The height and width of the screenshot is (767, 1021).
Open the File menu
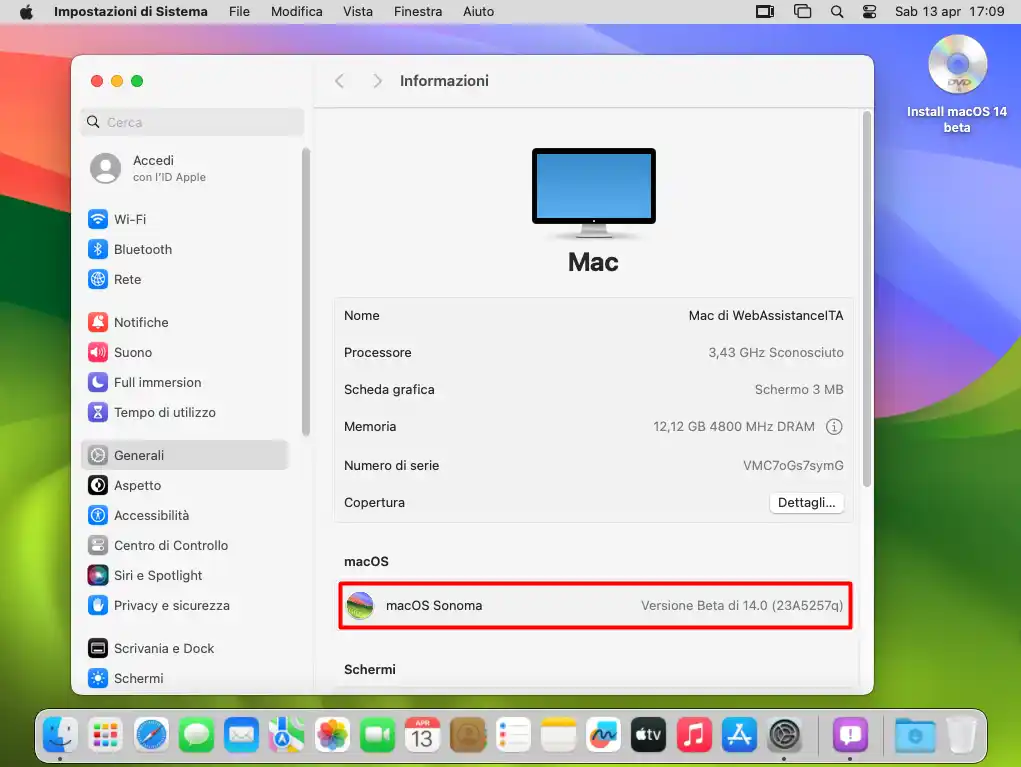(239, 12)
